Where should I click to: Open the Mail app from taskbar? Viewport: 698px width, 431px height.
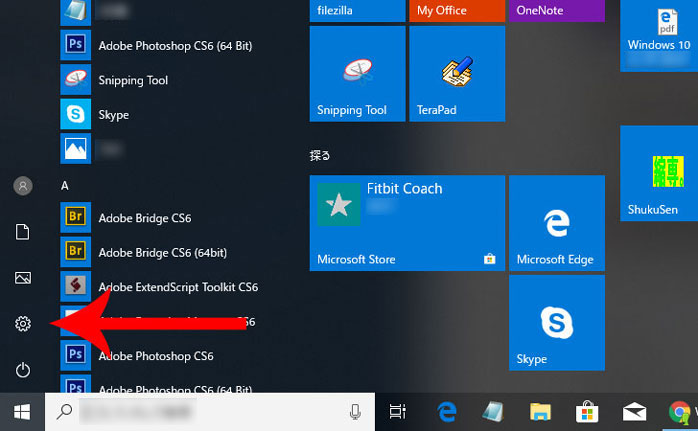tap(634, 411)
